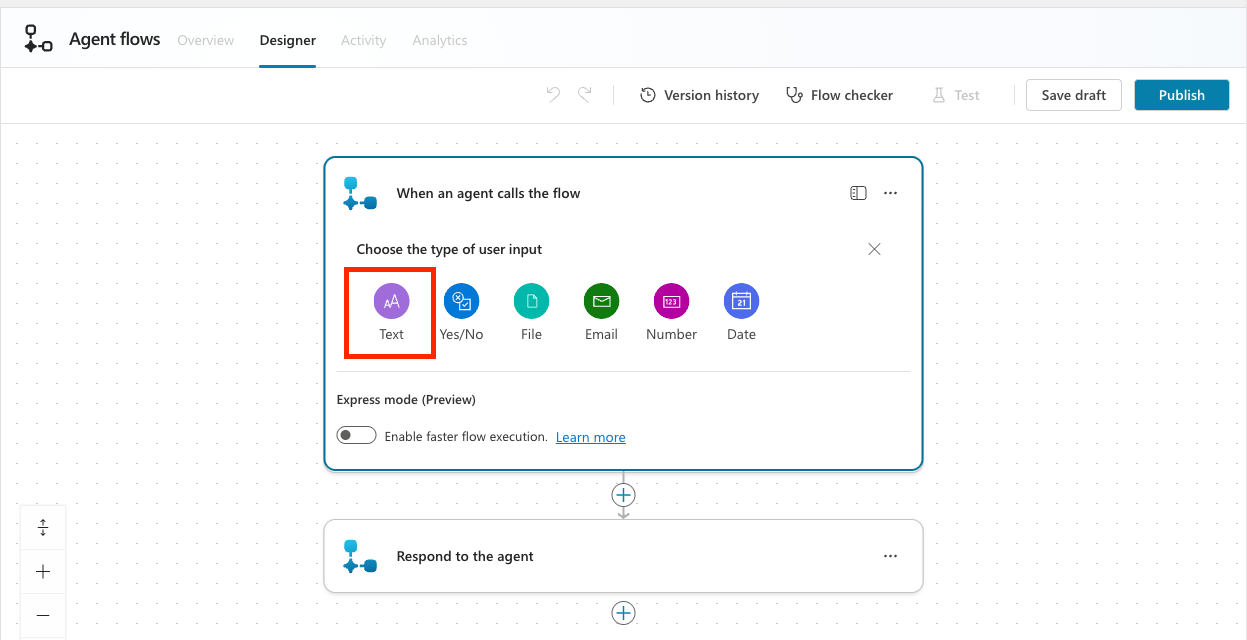Select the Text input type icon

click(391, 301)
